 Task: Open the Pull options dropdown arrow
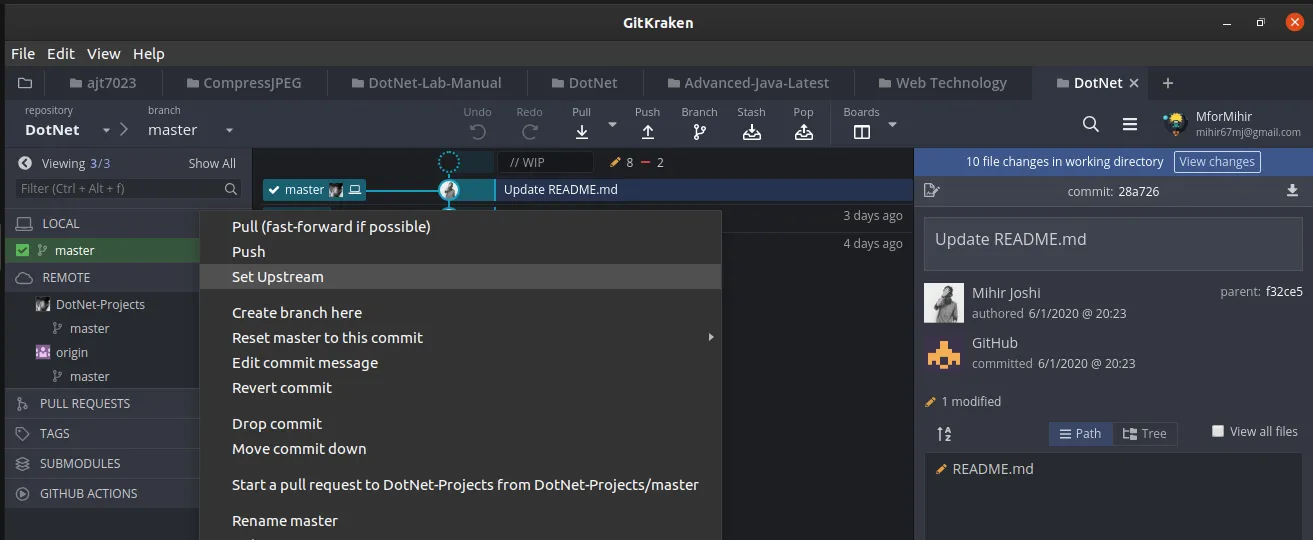click(612, 124)
